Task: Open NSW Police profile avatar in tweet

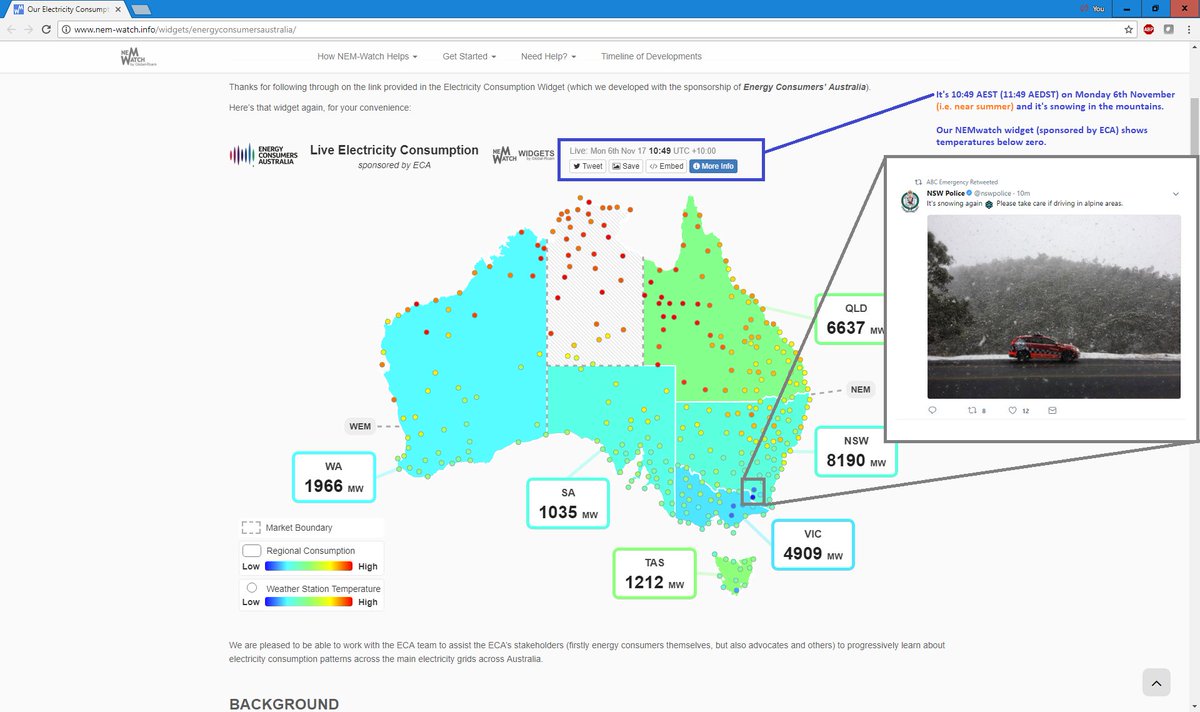Action: click(x=909, y=201)
